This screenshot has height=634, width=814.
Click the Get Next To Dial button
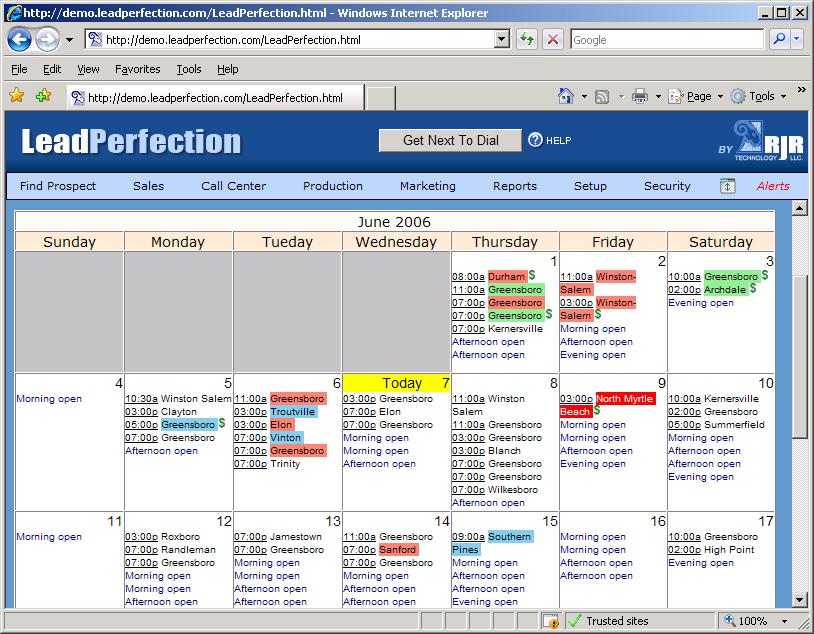point(450,140)
